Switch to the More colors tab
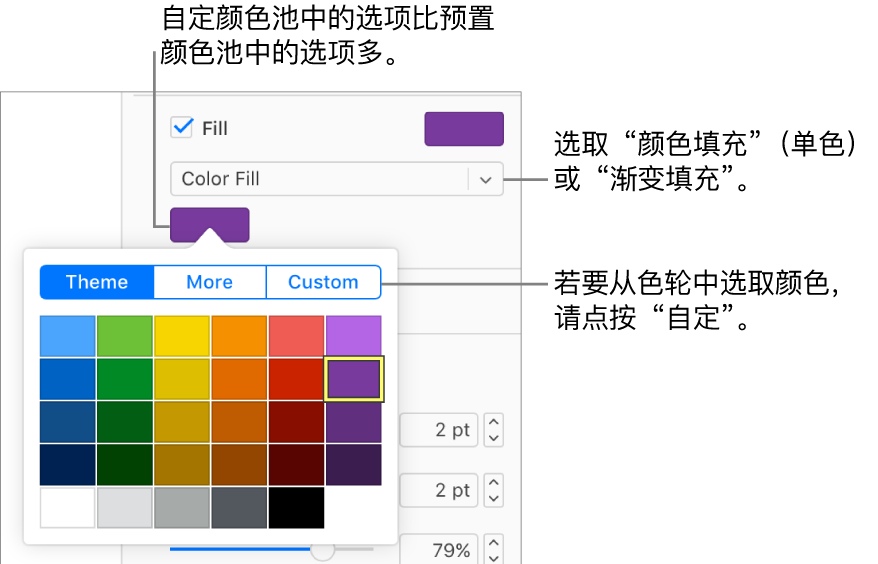This screenshot has width=878, height=564. coord(209,282)
